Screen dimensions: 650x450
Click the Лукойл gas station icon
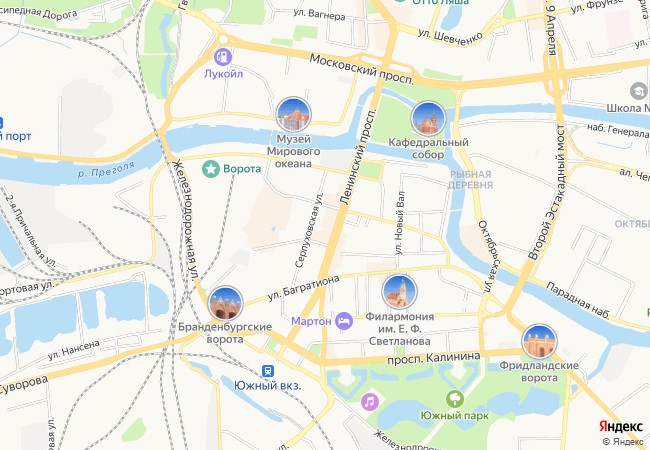tap(223, 57)
